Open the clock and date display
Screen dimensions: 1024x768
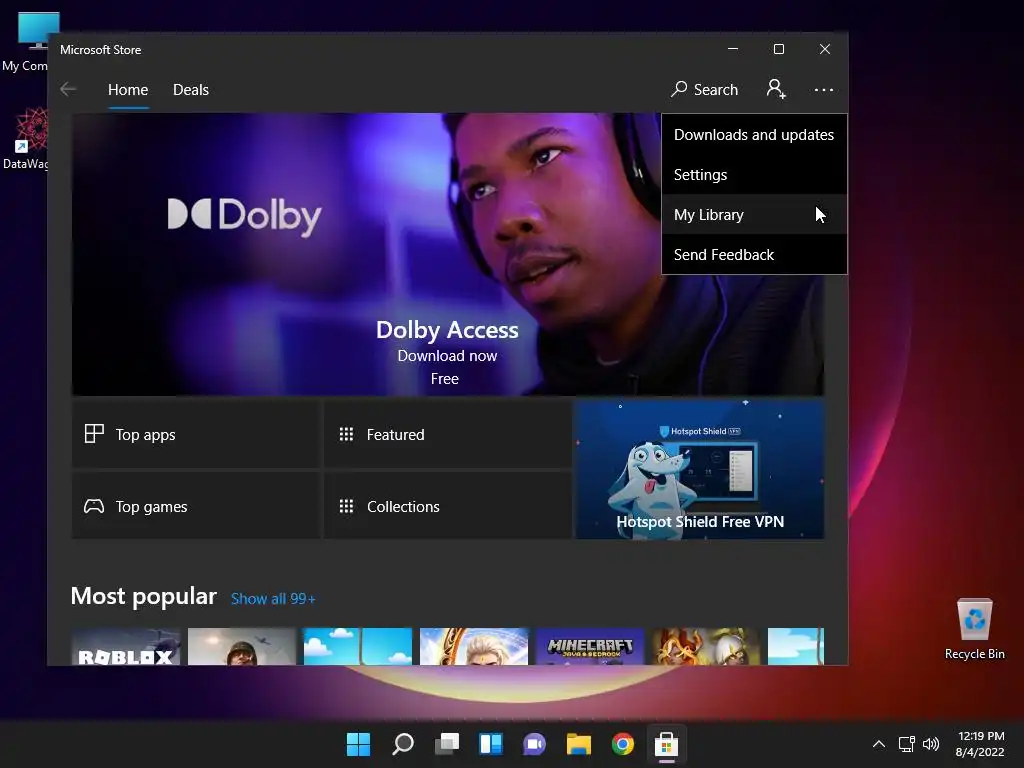[980, 744]
